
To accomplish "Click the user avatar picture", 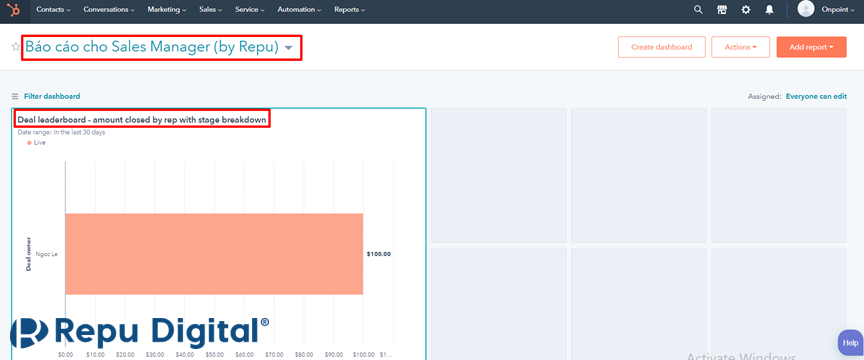I will (806, 9).
